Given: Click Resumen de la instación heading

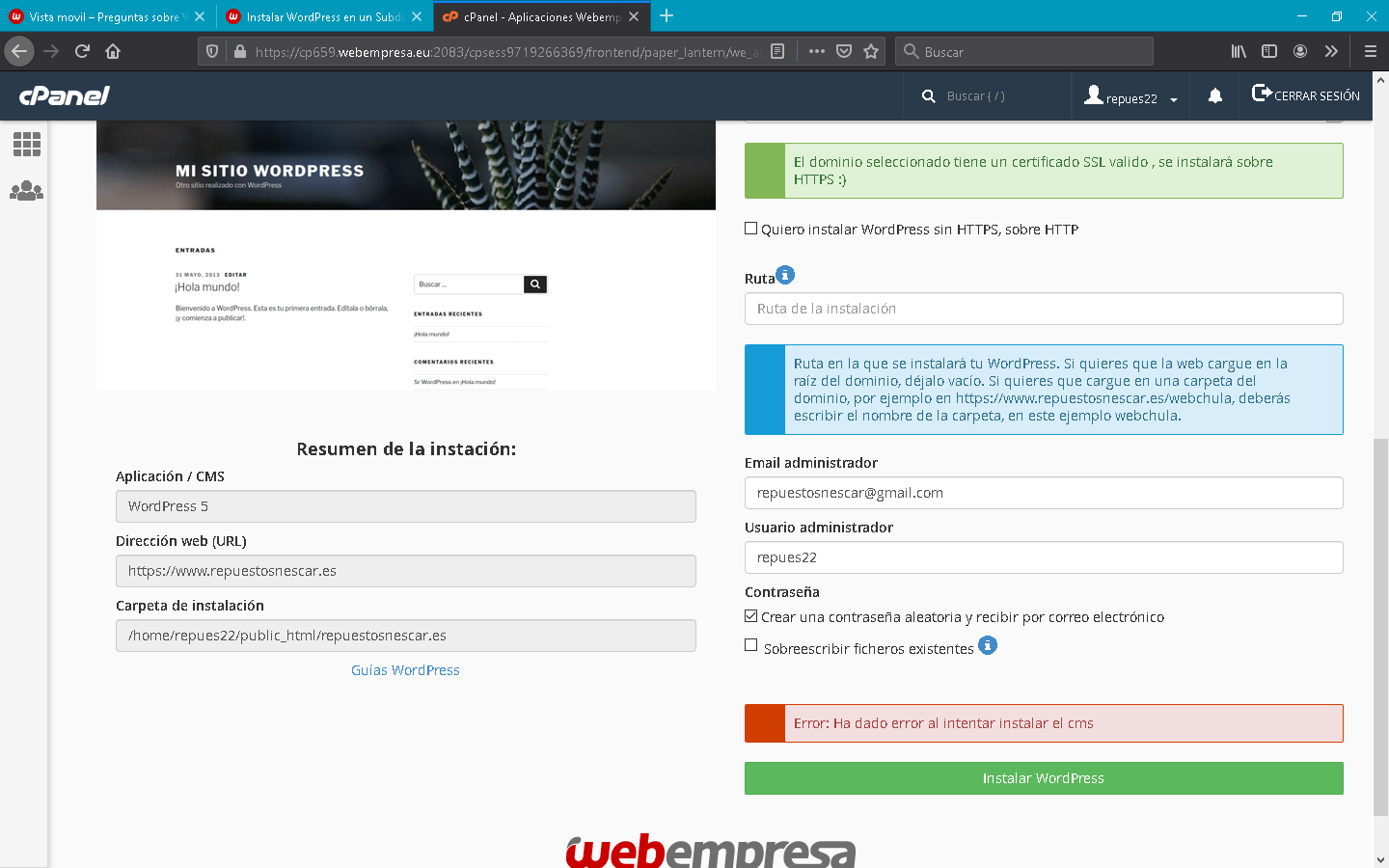Looking at the screenshot, I should tap(406, 449).
